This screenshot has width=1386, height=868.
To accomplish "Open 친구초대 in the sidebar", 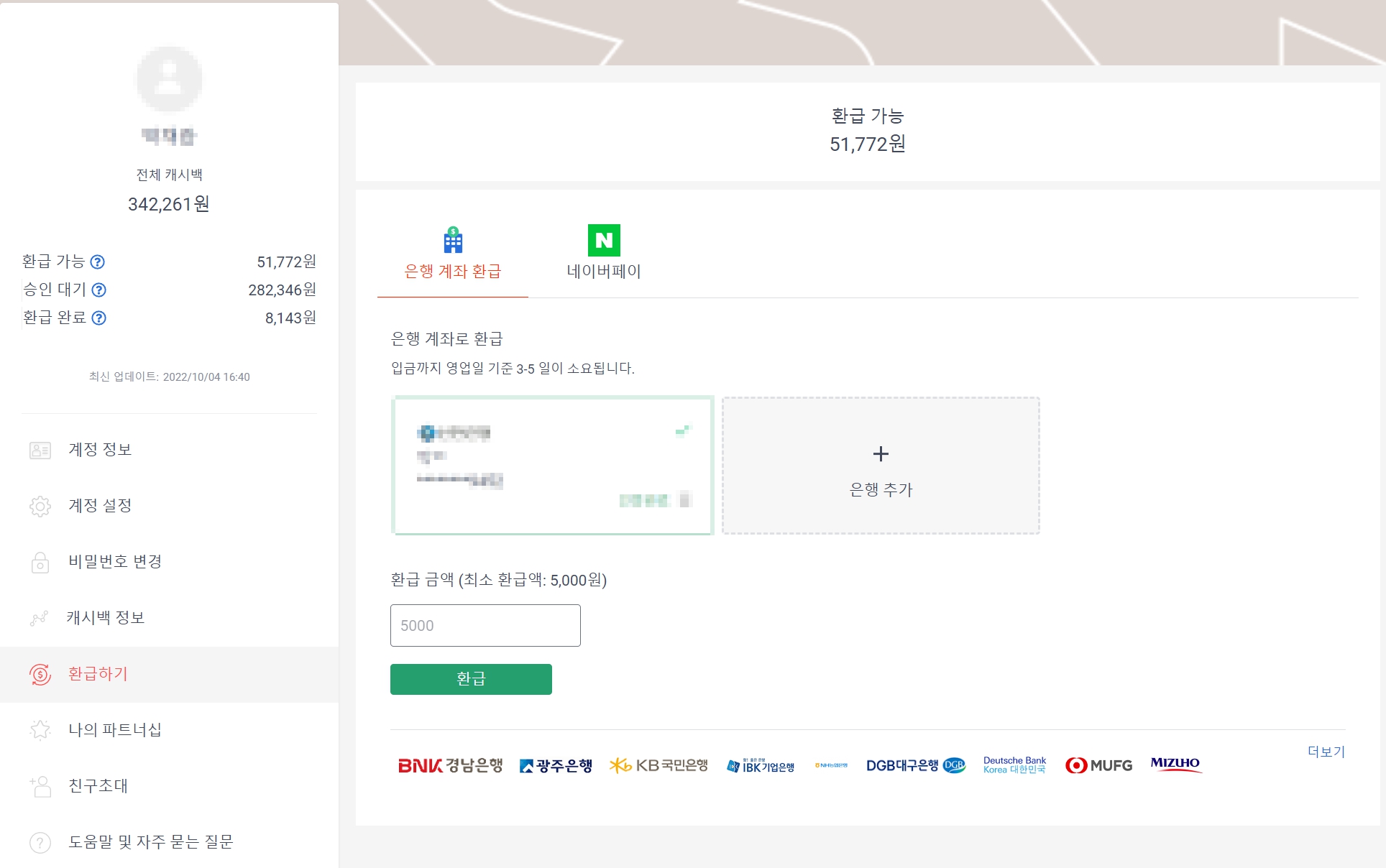I will click(98, 786).
